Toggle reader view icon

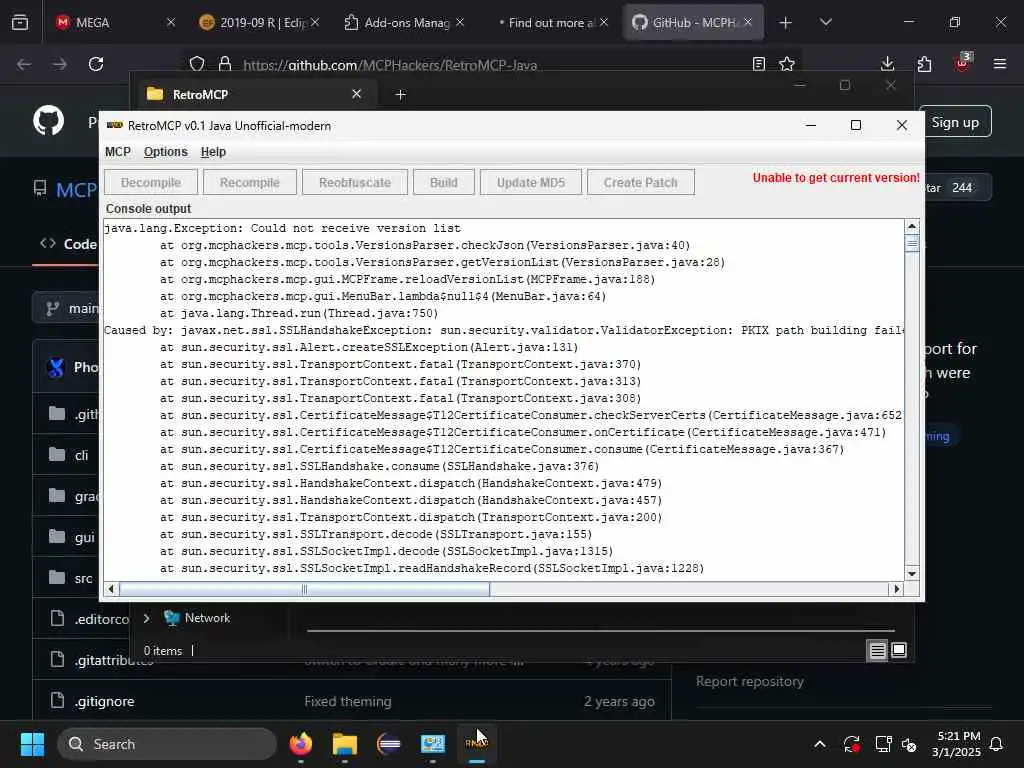[758, 64]
